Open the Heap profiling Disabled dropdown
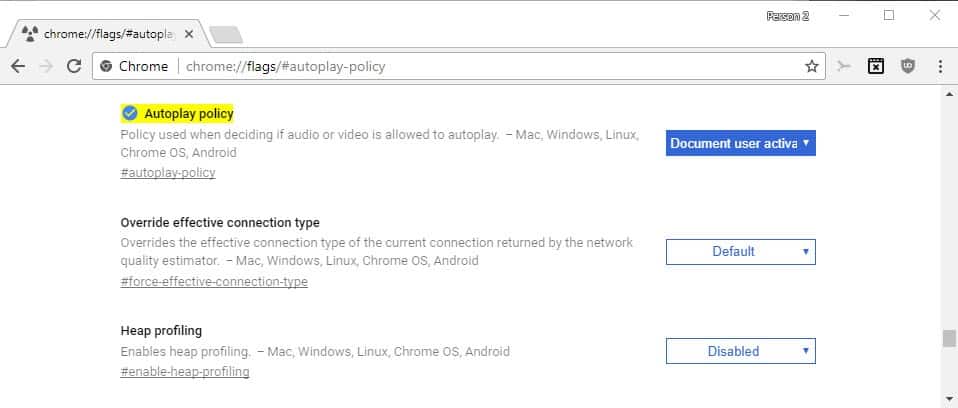 point(740,351)
